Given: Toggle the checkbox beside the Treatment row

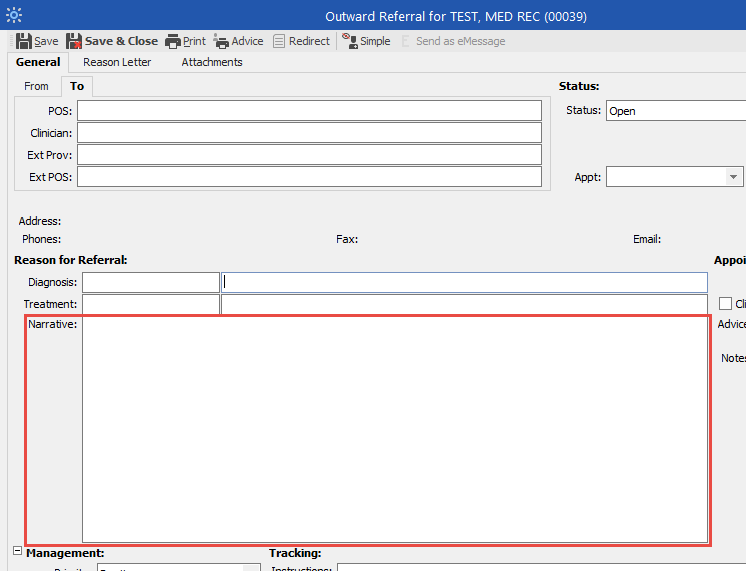Looking at the screenshot, I should [x=726, y=304].
